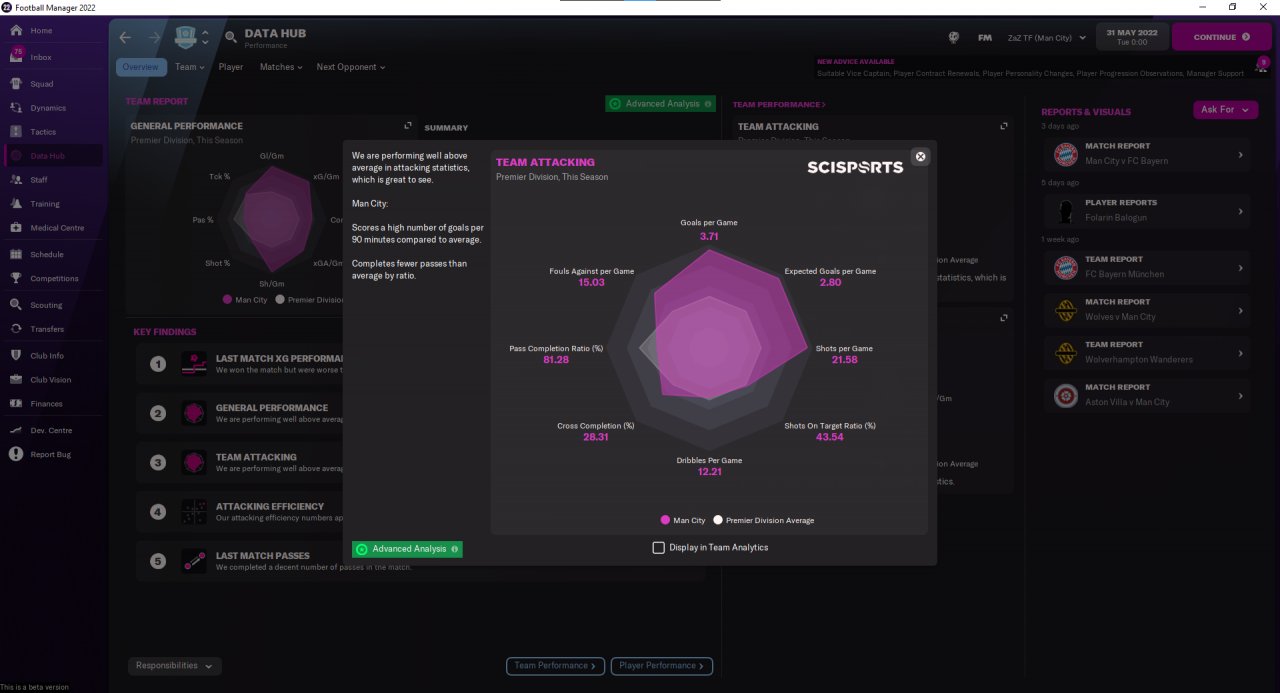
Task: Switch to the Player tab
Action: pos(231,67)
